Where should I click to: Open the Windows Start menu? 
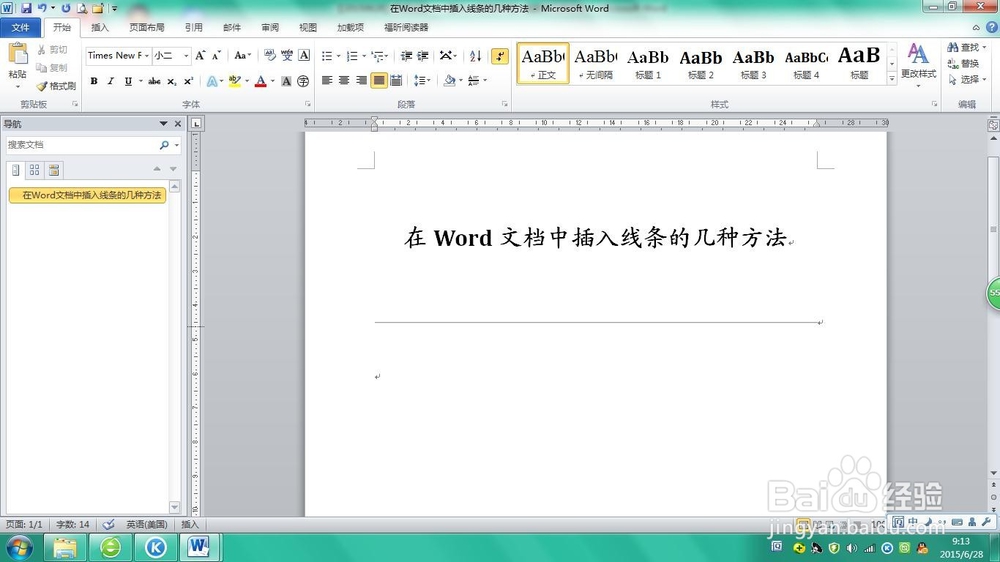point(19,547)
